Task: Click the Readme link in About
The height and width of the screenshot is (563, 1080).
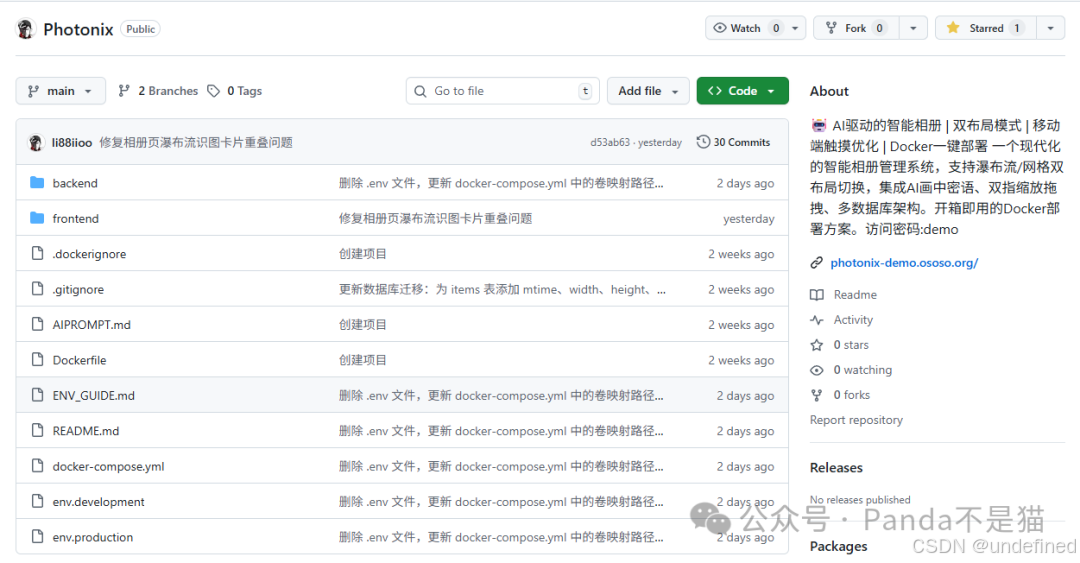Action: [855, 294]
